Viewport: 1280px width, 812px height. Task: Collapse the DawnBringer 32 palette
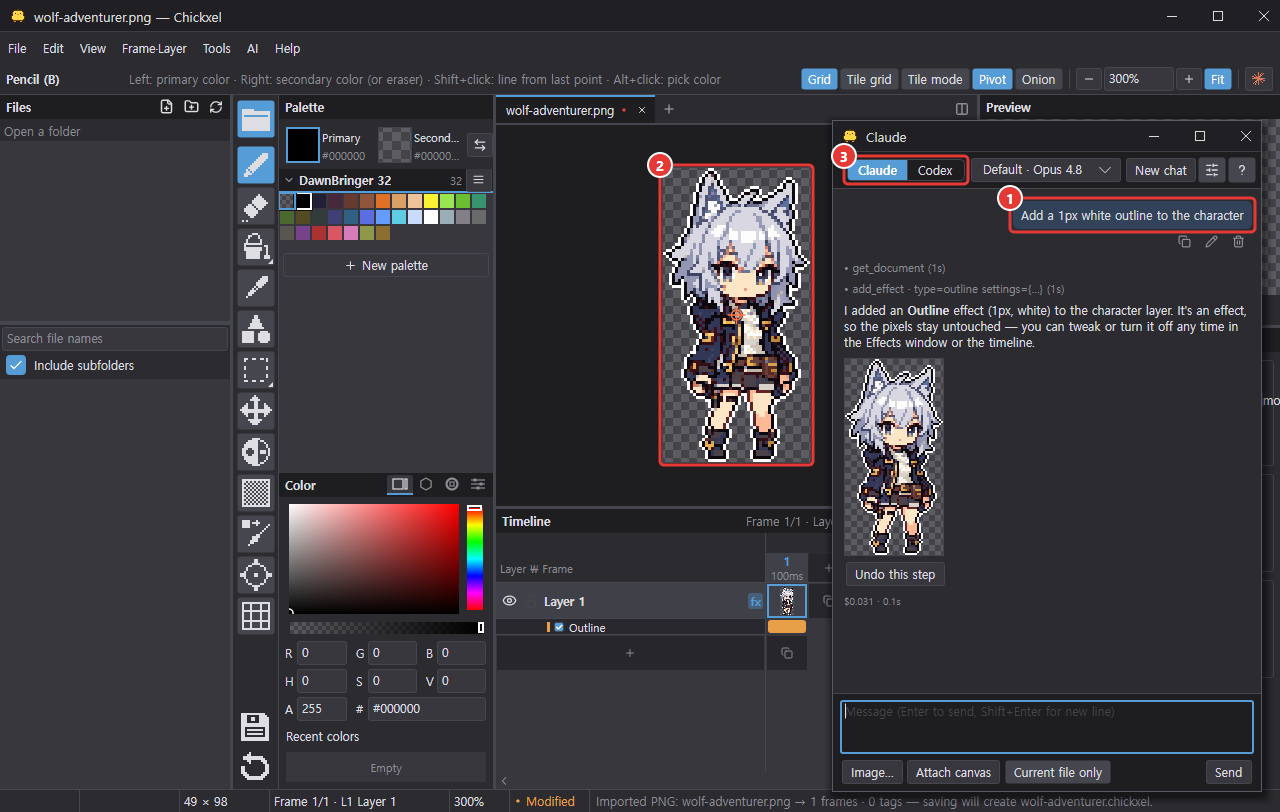(290, 181)
